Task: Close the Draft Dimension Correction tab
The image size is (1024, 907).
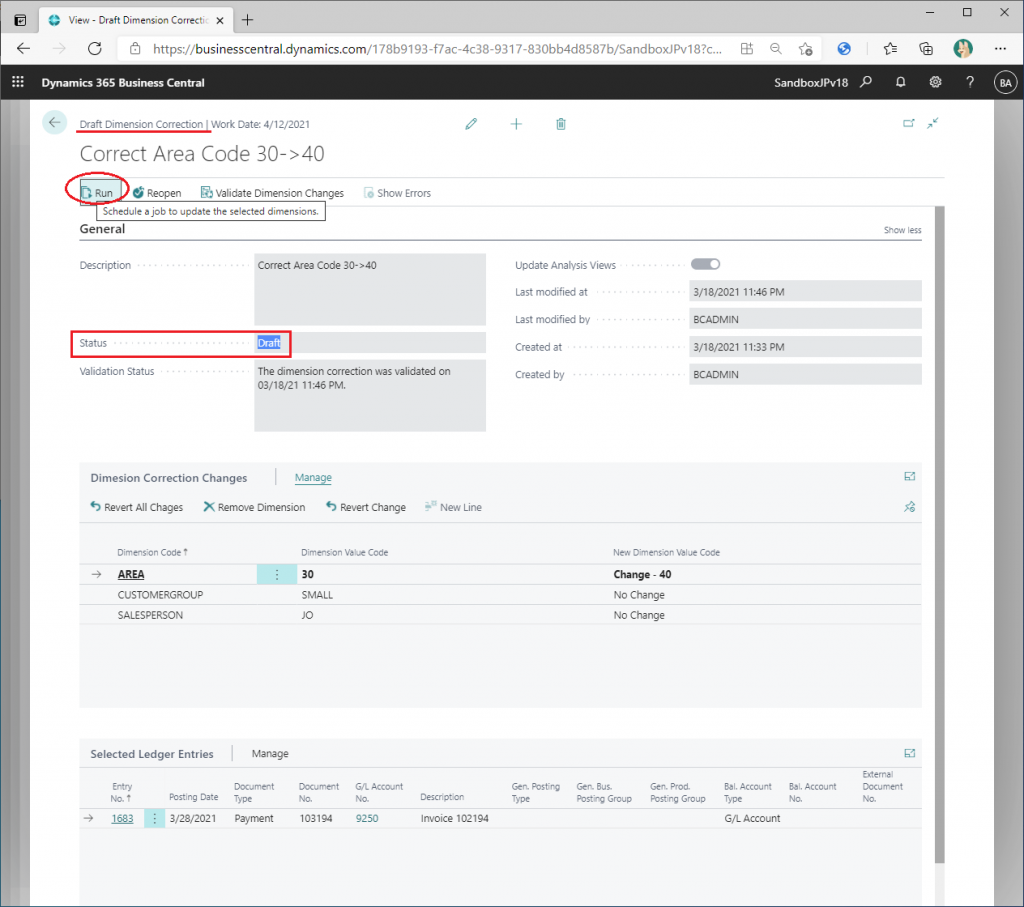Action: pyautogui.click(x=220, y=20)
